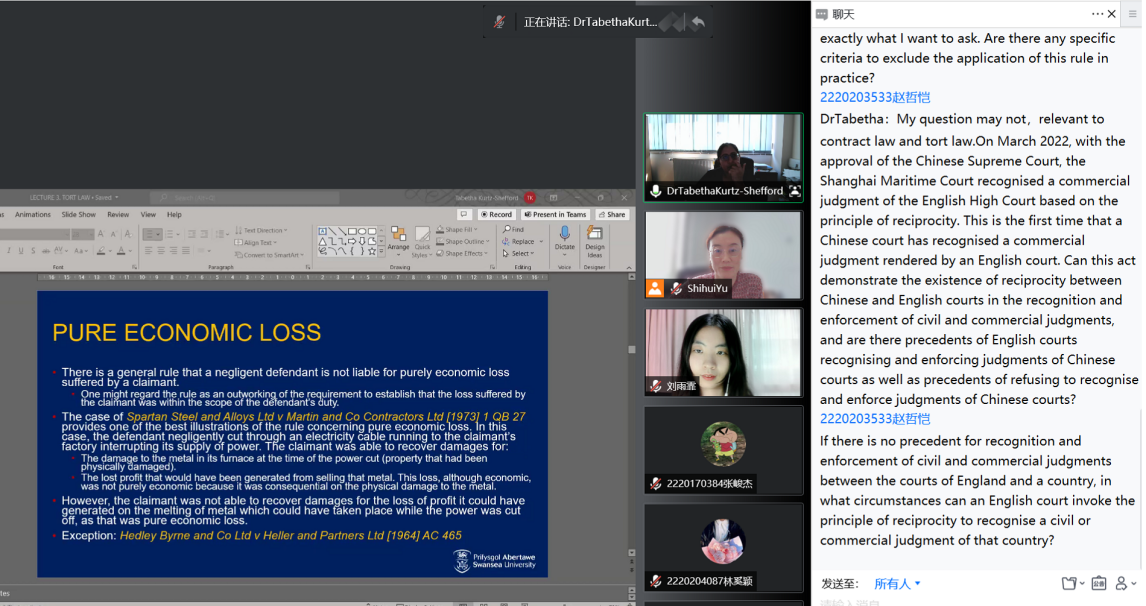Open the Shape Effects dropdown
The height and width of the screenshot is (606, 1146).
(x=462, y=253)
